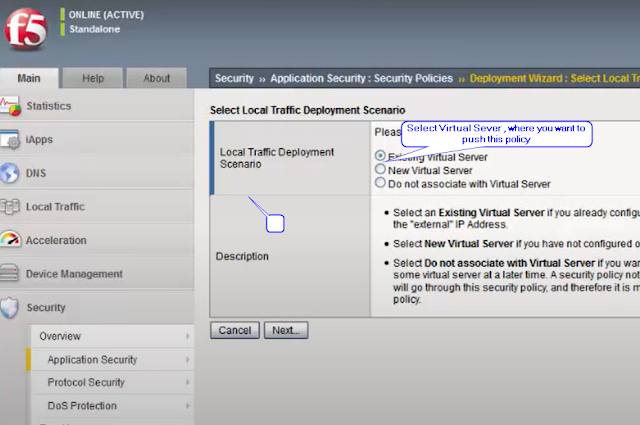Choose Do not associate with Virtual Server

pos(380,182)
